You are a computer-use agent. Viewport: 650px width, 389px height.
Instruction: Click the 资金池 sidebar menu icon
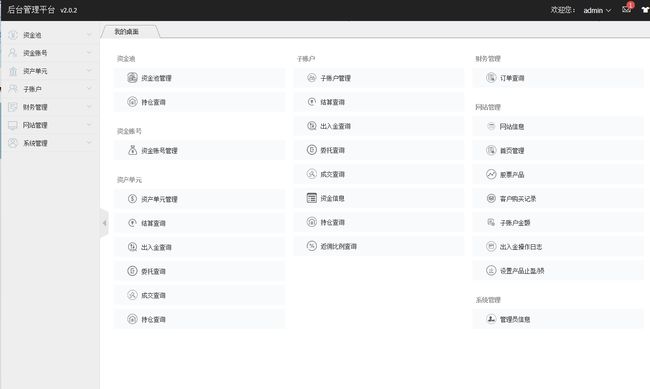tap(13, 35)
